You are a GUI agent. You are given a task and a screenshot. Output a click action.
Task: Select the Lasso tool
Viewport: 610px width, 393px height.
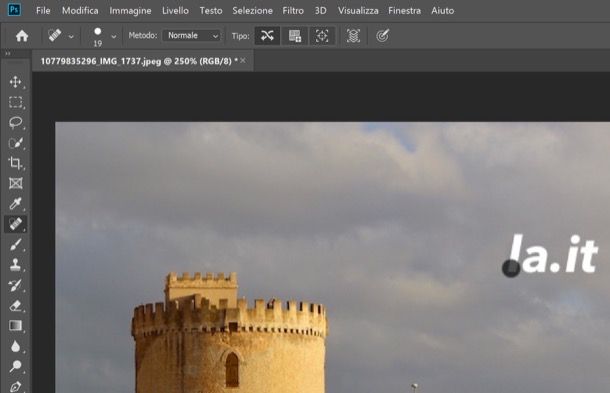point(16,123)
